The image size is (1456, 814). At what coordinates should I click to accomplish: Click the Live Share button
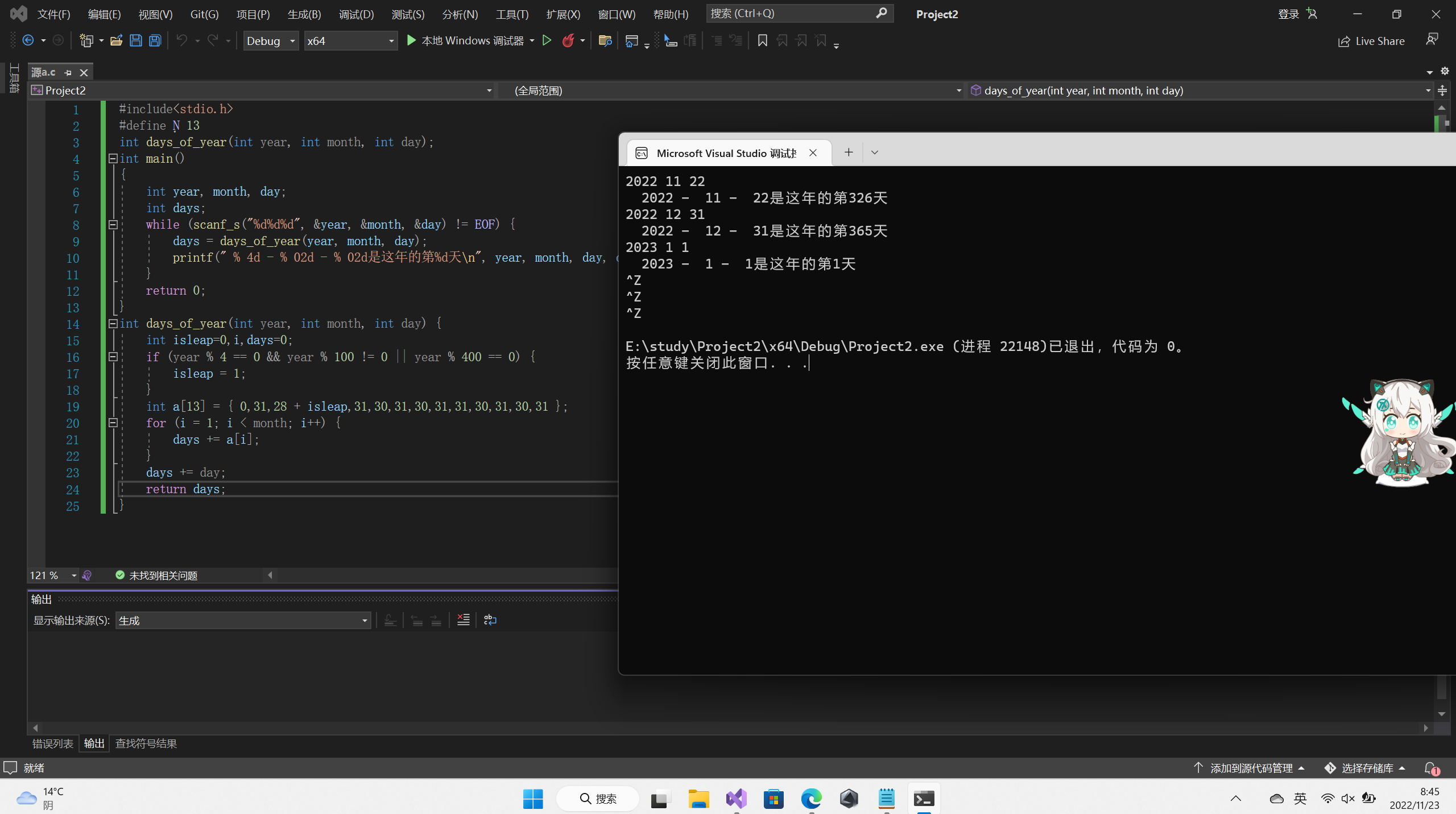(1371, 41)
